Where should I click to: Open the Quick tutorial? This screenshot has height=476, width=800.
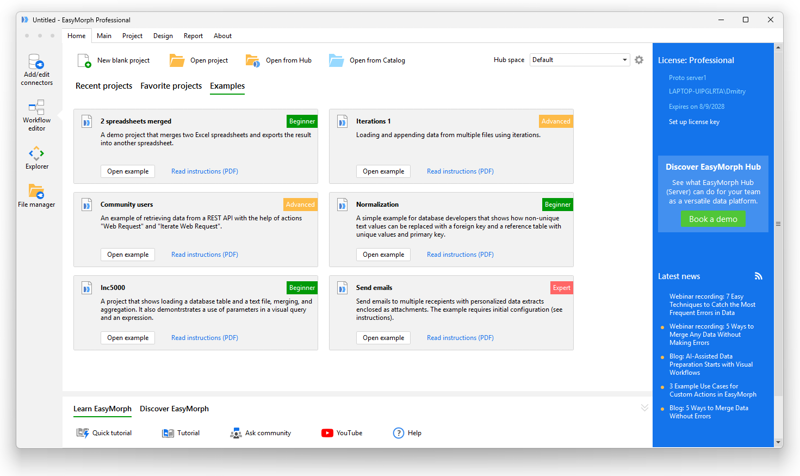(104, 433)
